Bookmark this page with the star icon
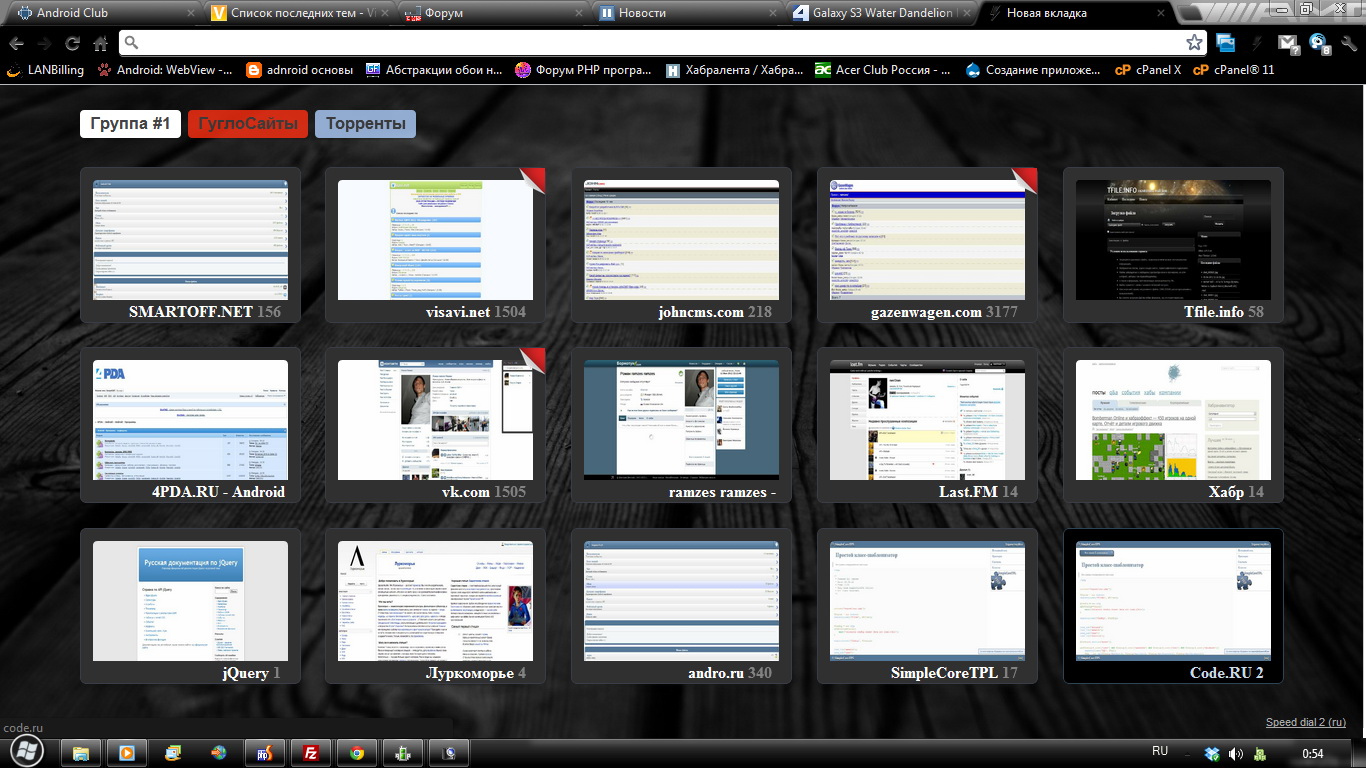The height and width of the screenshot is (768, 1366). pyautogui.click(x=1194, y=43)
